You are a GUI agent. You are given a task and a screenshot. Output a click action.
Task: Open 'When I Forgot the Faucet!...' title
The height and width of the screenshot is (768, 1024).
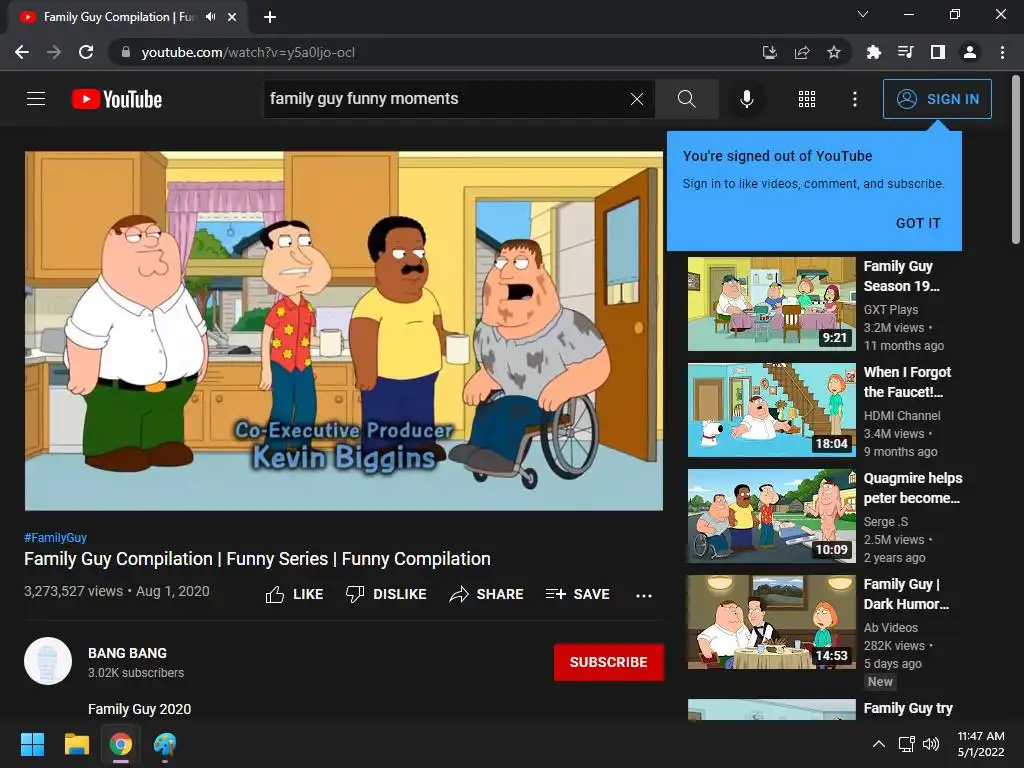tap(907, 382)
